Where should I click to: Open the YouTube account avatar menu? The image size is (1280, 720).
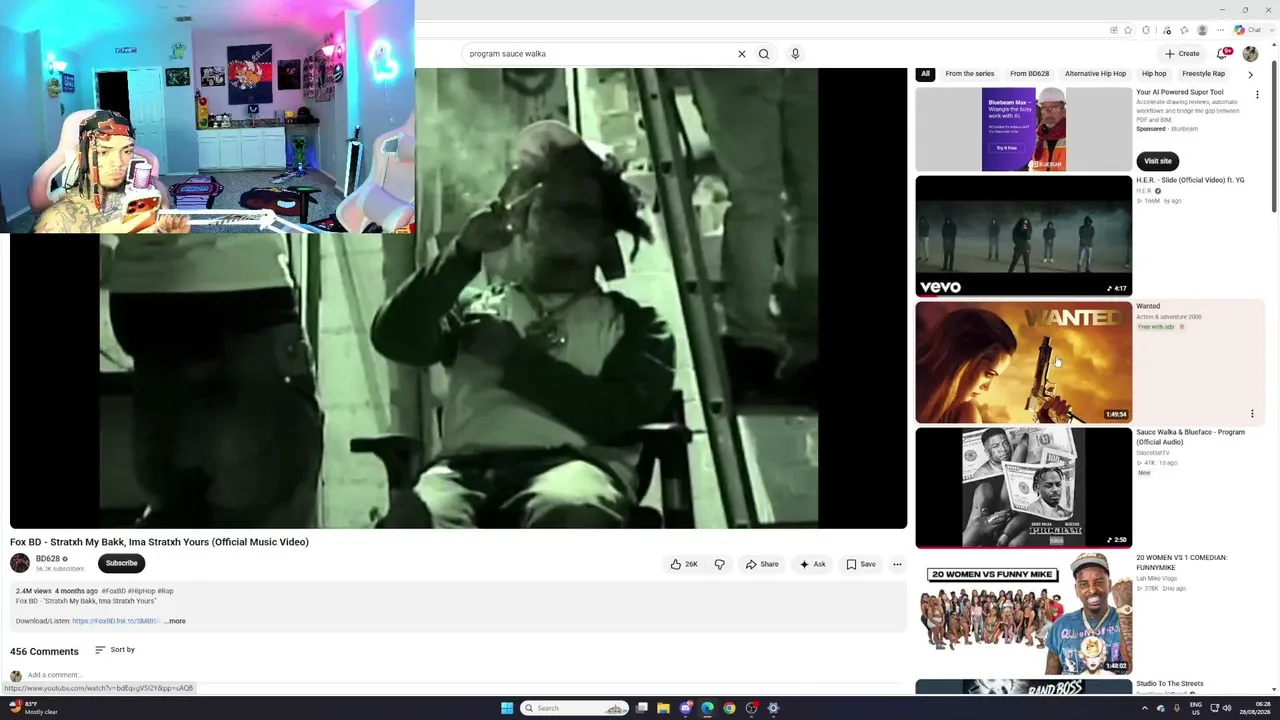coord(1250,54)
